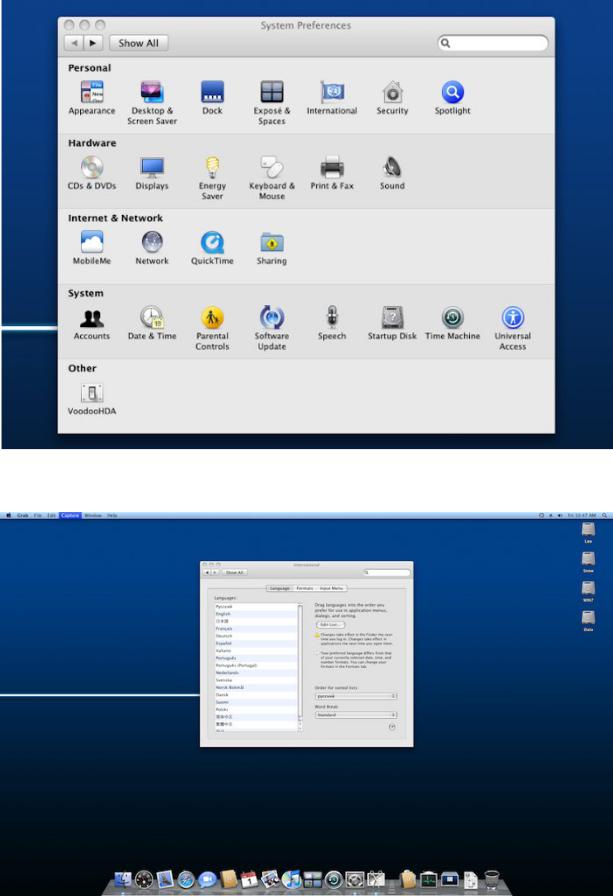Open the VoodooHDA preference pane

92,399
